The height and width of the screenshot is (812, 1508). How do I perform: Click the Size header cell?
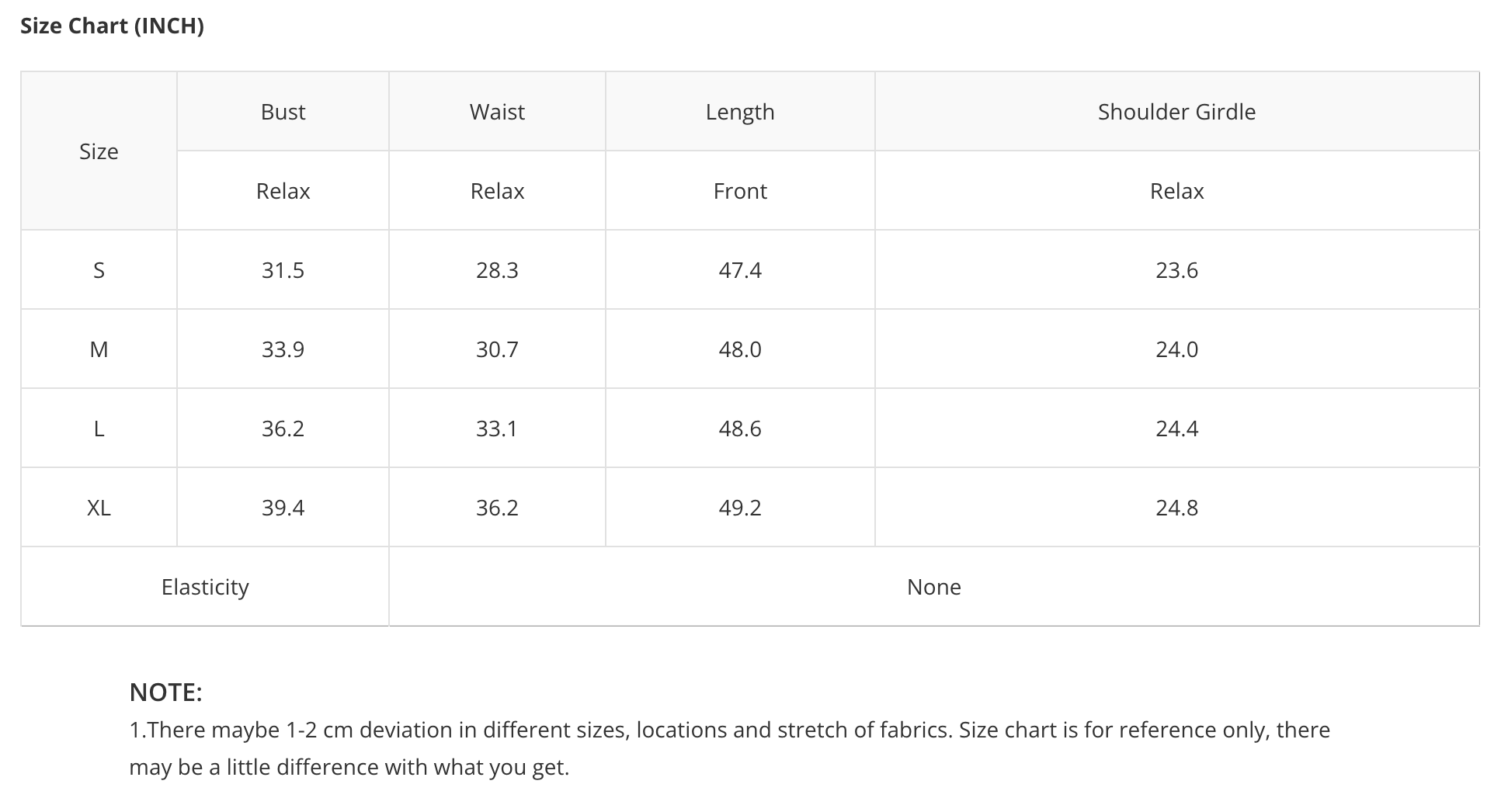pyautogui.click(x=99, y=151)
